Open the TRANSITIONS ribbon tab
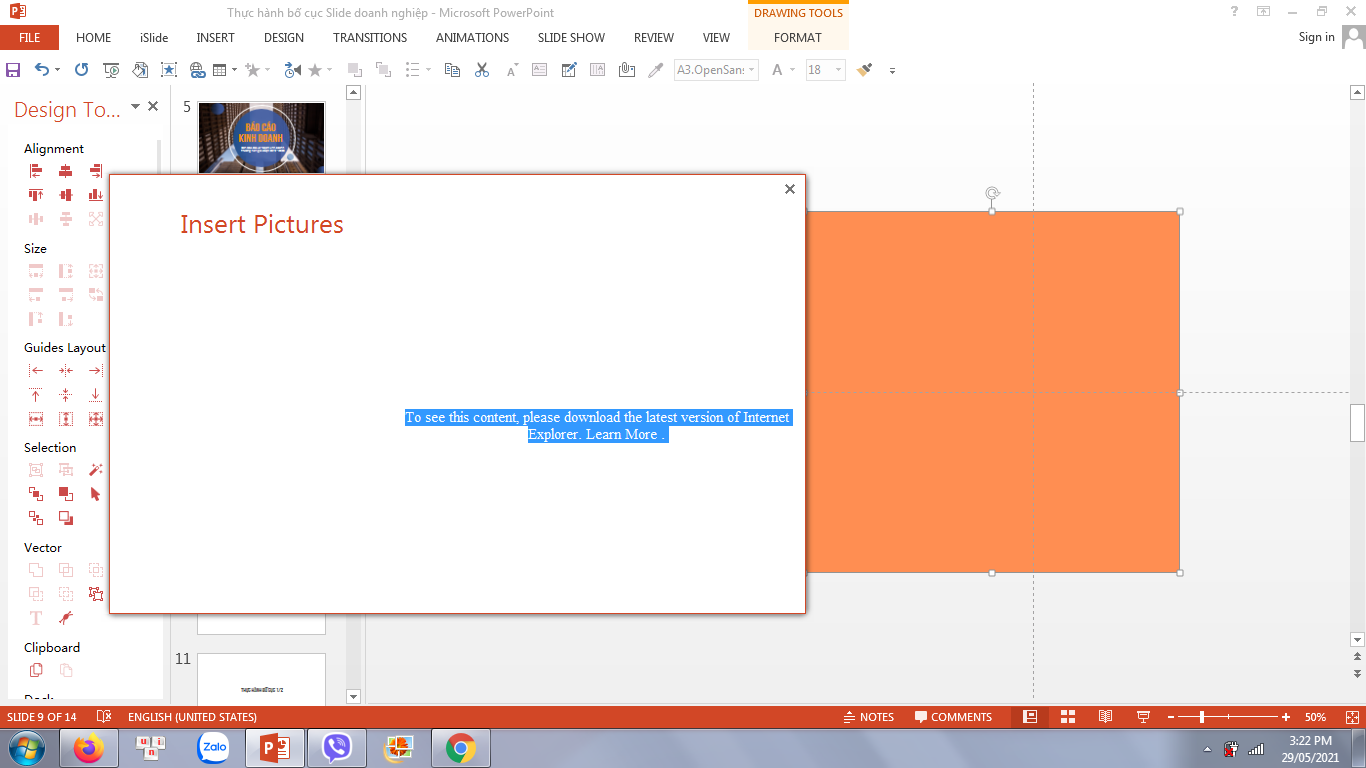1366x768 pixels. pos(370,37)
